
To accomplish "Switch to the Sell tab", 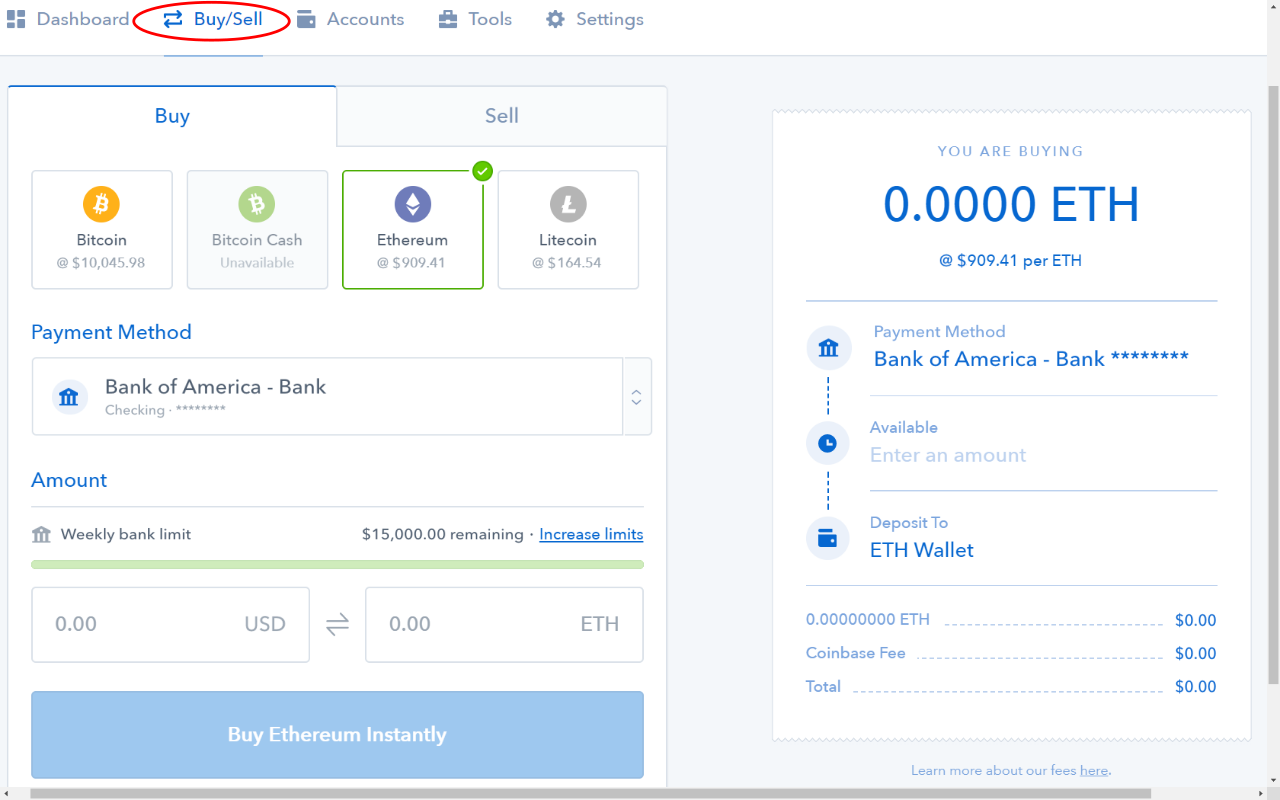I will coord(501,116).
